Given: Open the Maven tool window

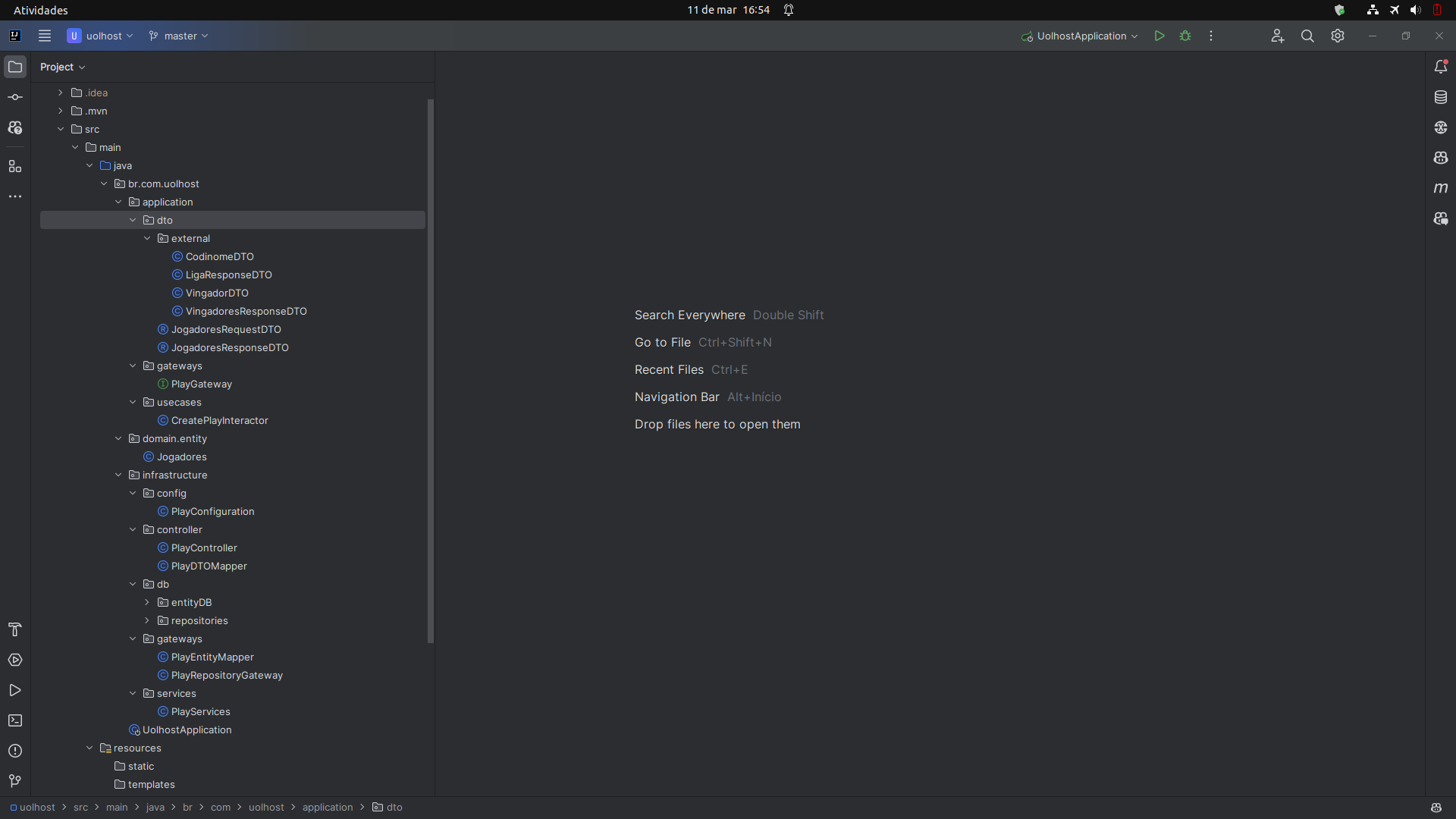Looking at the screenshot, I should [1441, 188].
